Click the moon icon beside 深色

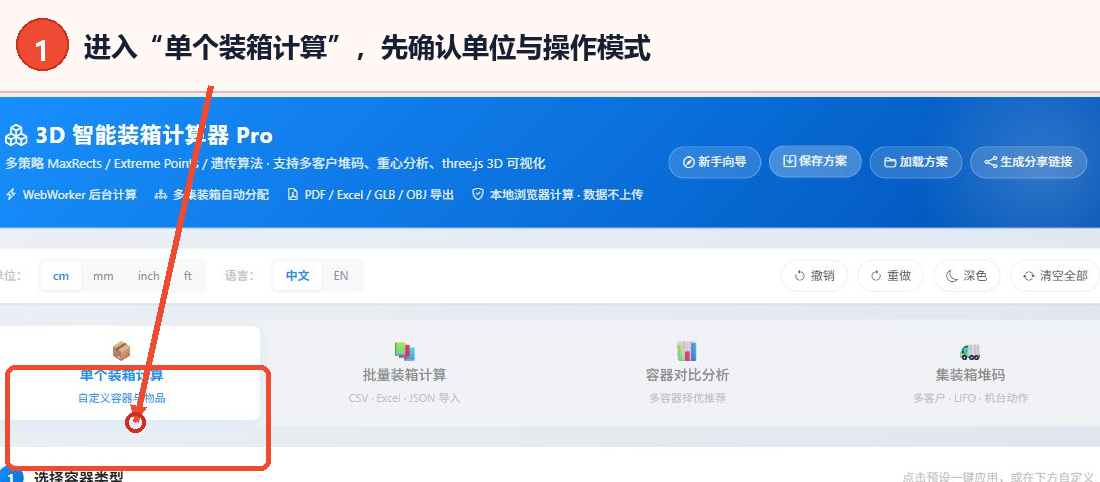(952, 276)
